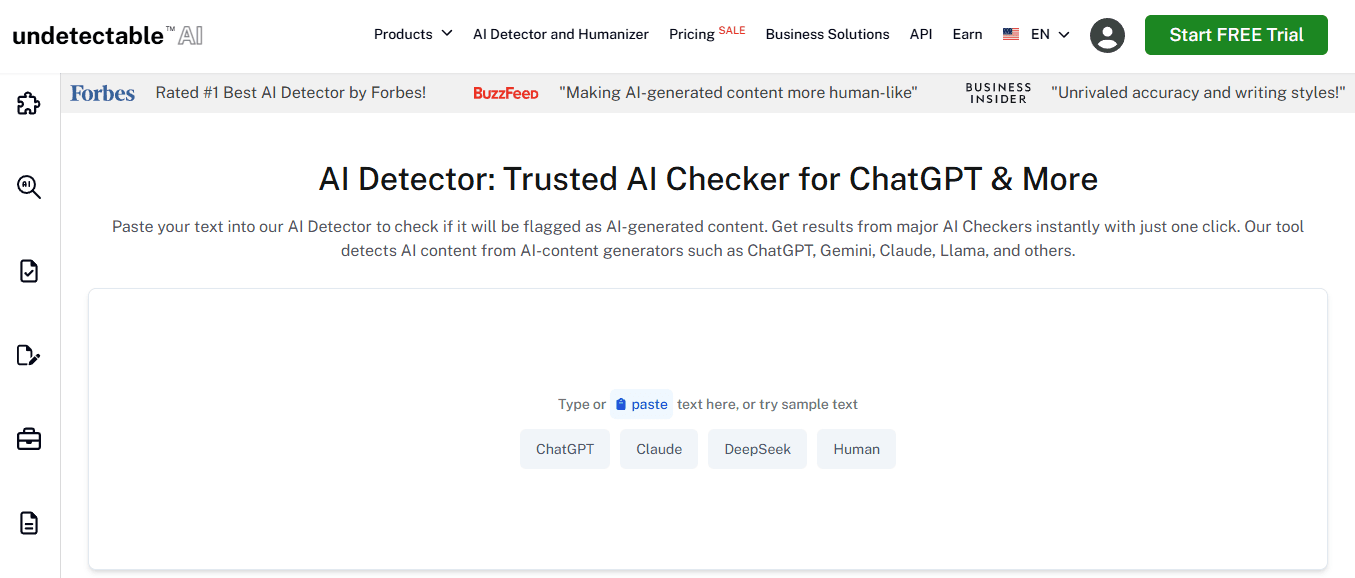Open the briefcase business tool in sidebar
The image size is (1355, 578).
pos(29,439)
